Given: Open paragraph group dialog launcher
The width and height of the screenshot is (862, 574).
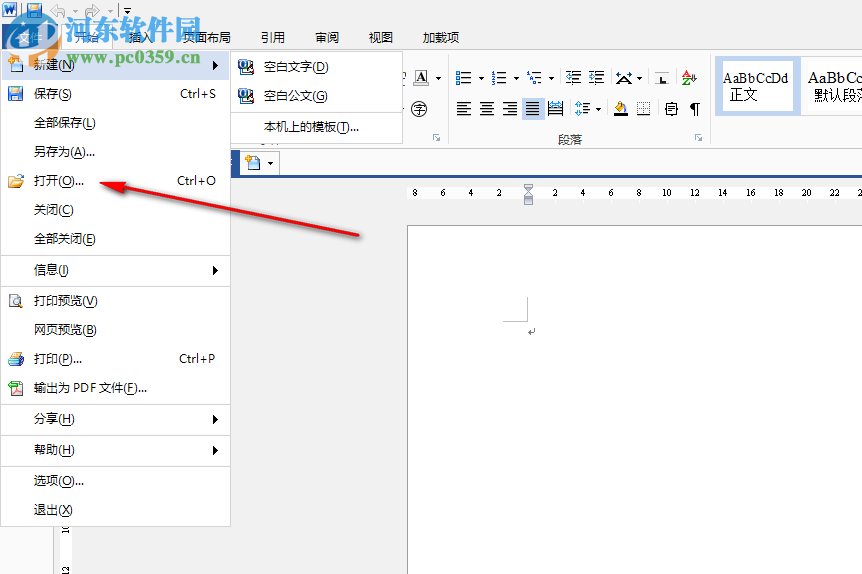Looking at the screenshot, I should [x=698, y=137].
